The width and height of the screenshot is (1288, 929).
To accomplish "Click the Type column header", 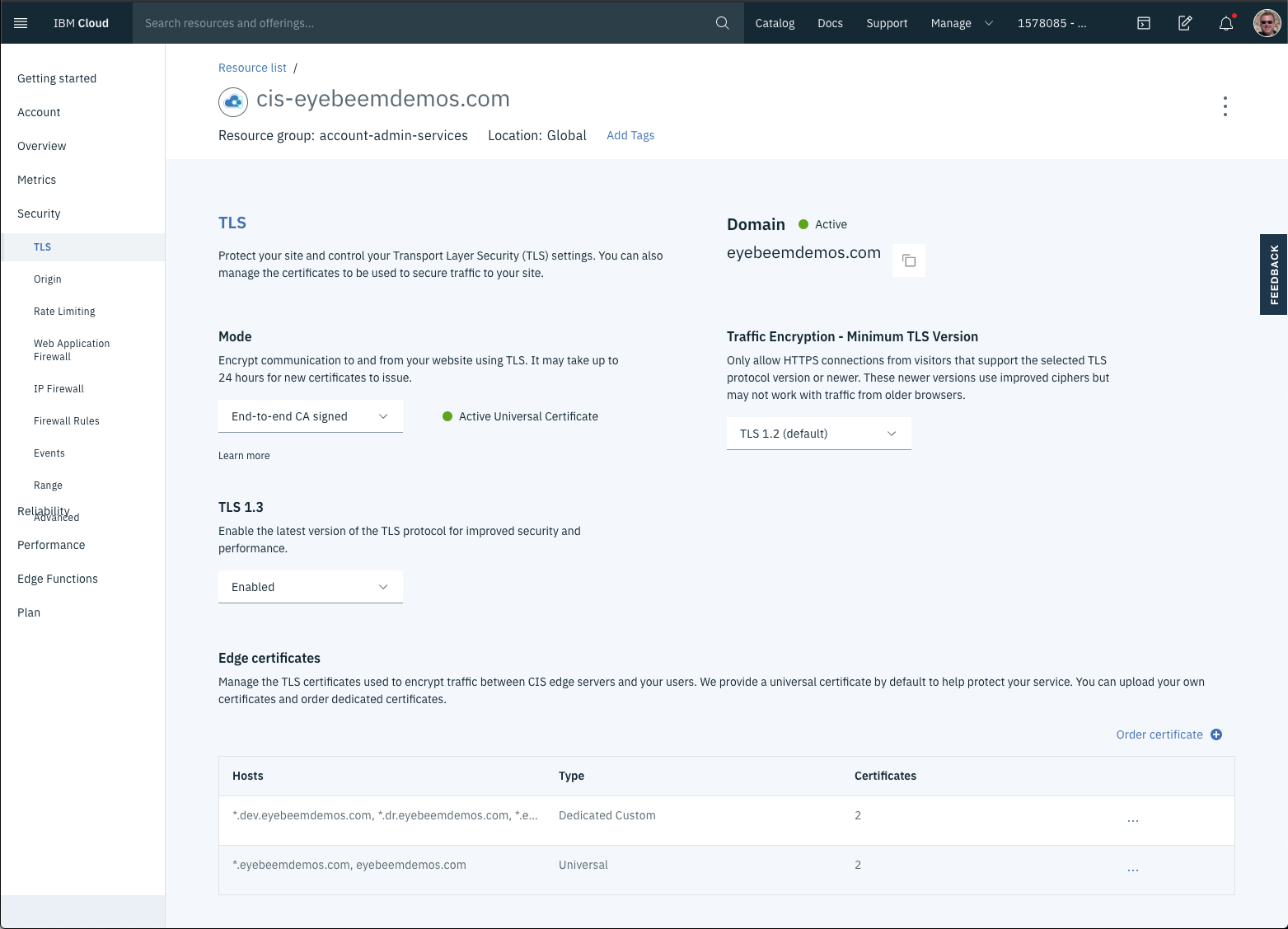I will coord(571,776).
